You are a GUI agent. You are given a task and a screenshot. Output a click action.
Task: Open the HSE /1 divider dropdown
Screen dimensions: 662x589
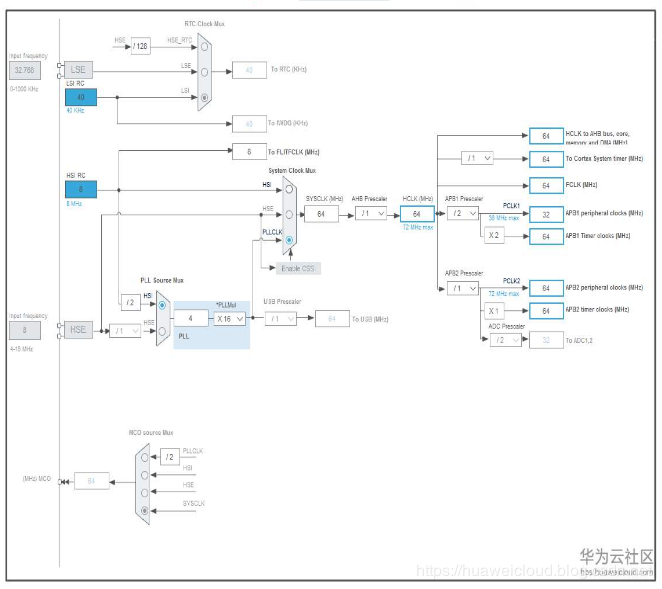click(125, 331)
